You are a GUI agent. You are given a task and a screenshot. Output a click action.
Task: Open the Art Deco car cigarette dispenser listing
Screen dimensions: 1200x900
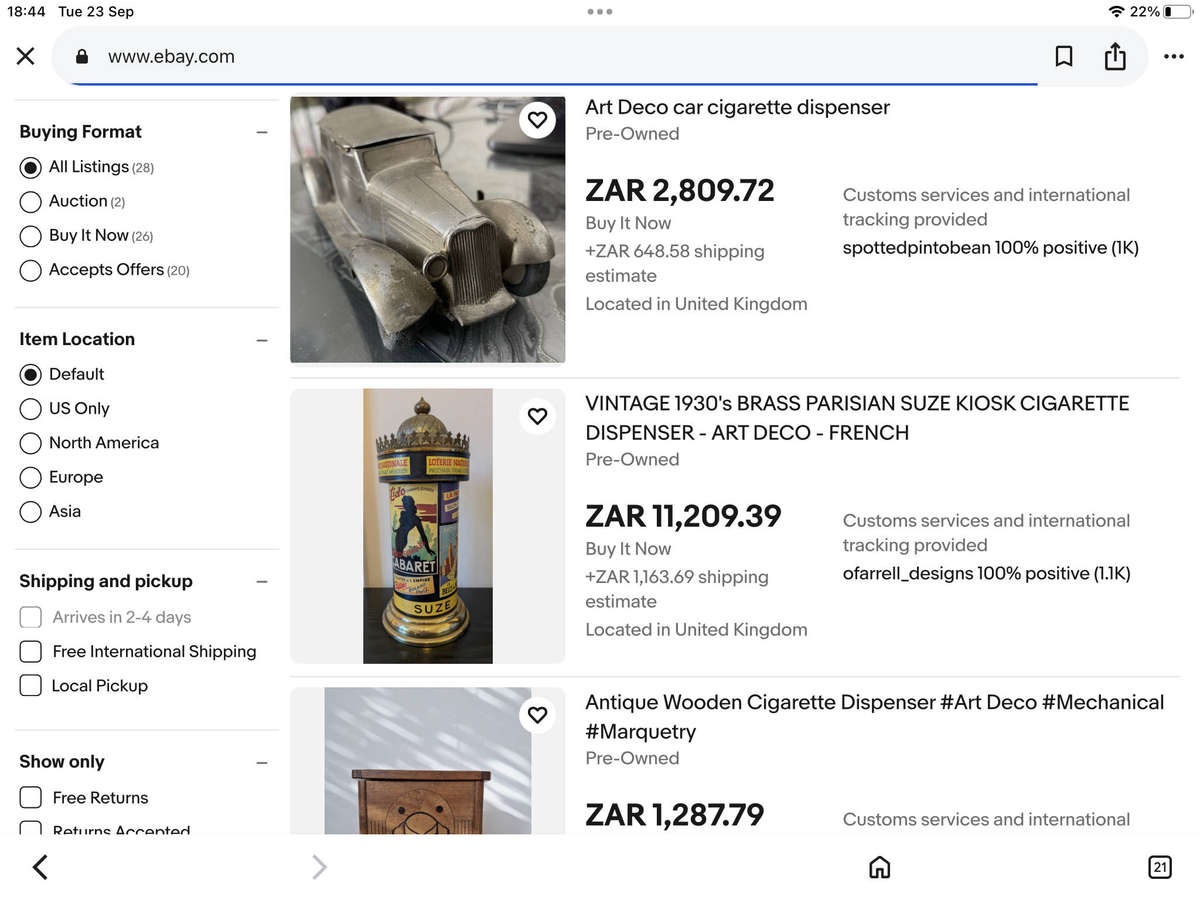pos(737,107)
